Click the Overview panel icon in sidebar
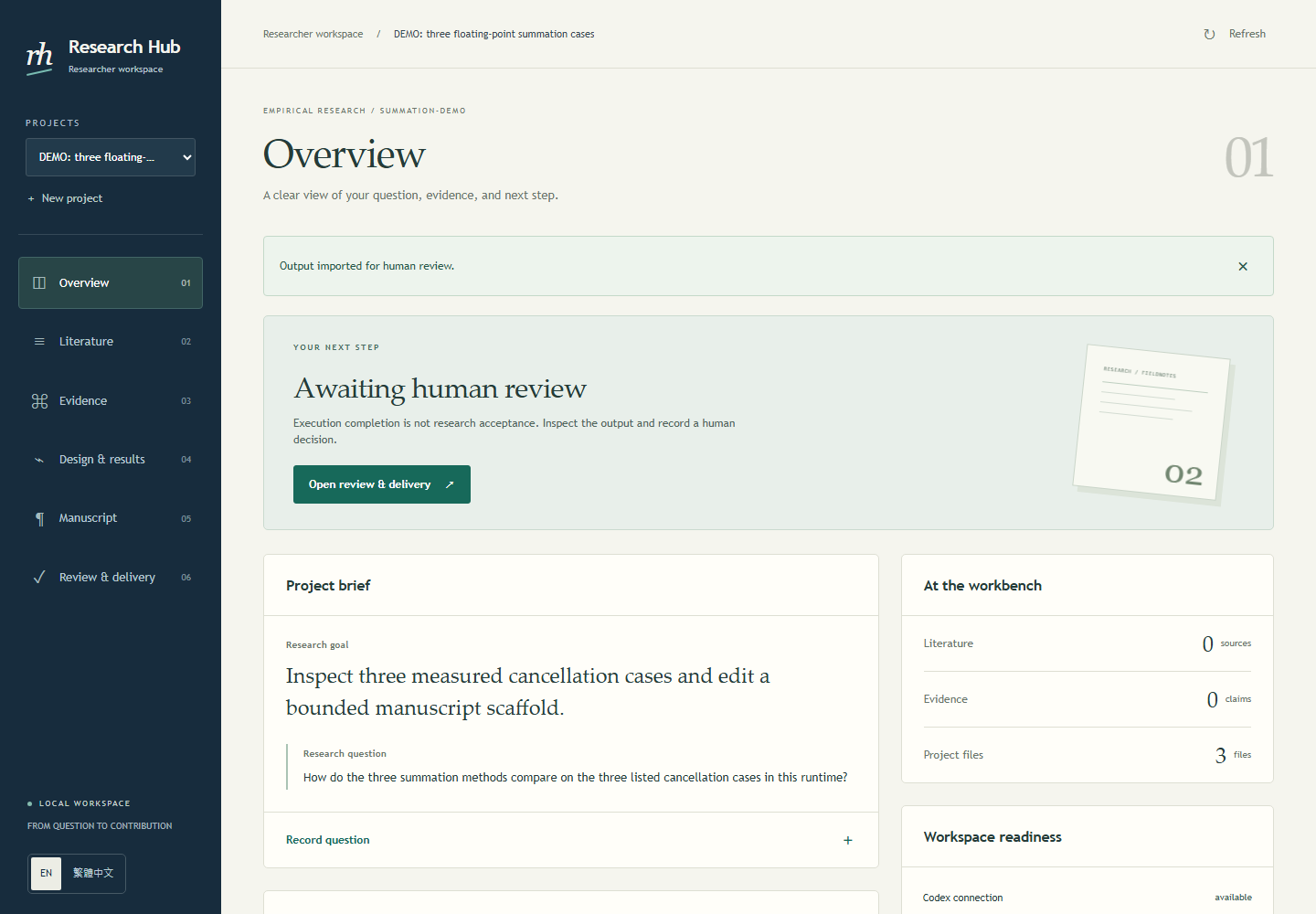This screenshot has height=914, width=1316. coord(39,283)
